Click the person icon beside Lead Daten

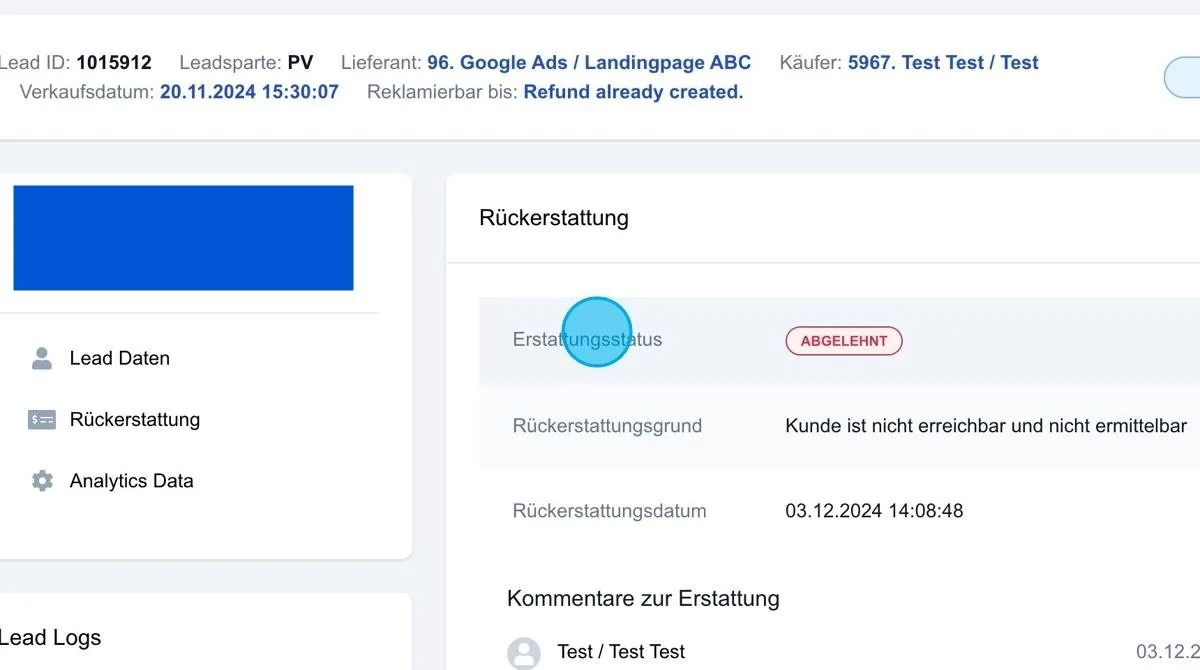pos(42,358)
